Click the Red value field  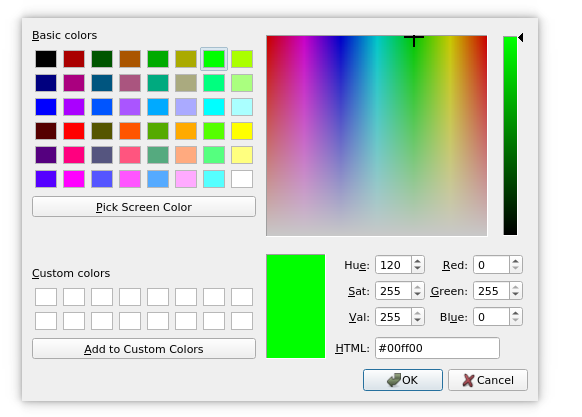tap(491, 265)
